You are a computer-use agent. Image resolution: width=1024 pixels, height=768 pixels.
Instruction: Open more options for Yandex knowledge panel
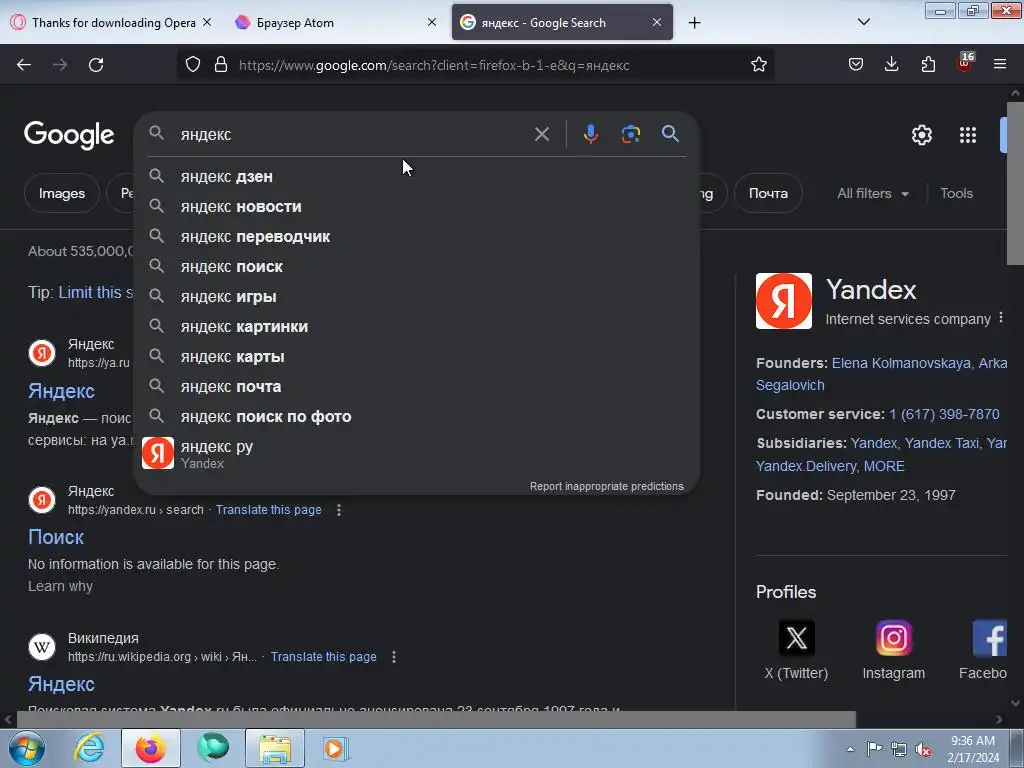[1000, 318]
